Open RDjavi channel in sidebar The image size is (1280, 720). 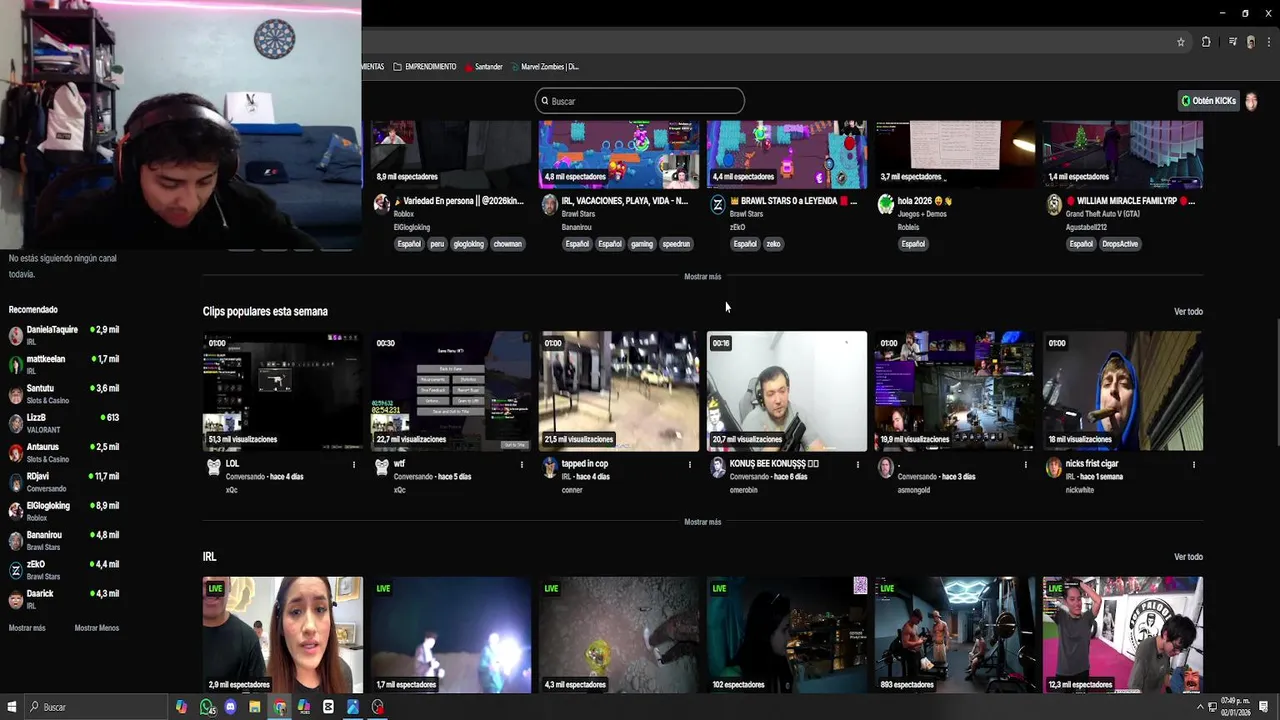coord(64,482)
